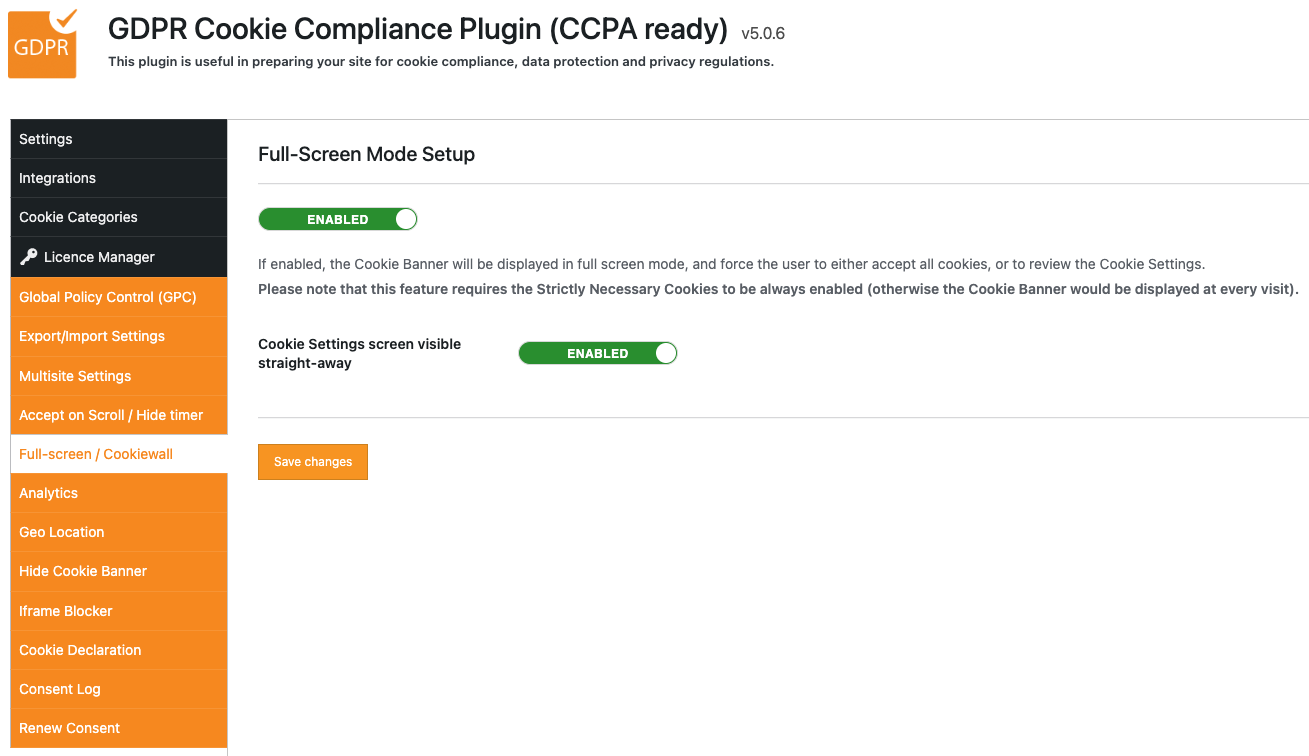
Task: Toggle Cookie Settings screen visible straight-away
Action: click(x=598, y=353)
